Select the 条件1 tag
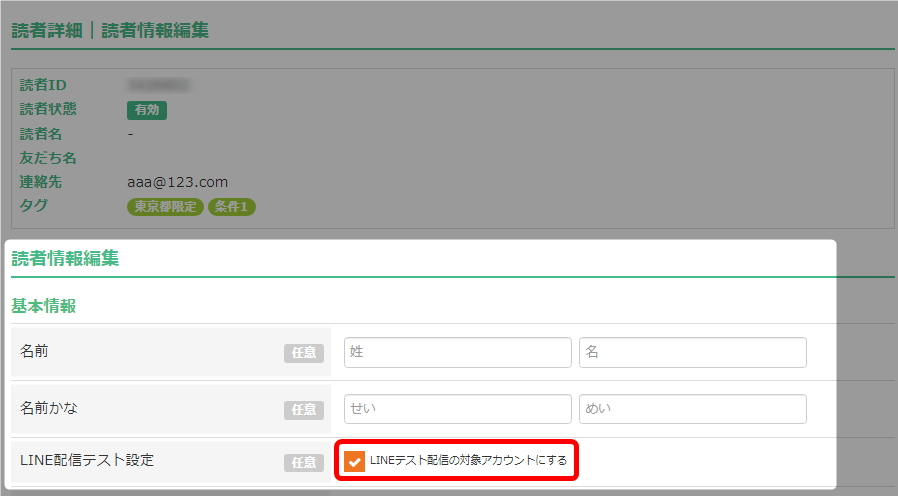 pos(231,207)
